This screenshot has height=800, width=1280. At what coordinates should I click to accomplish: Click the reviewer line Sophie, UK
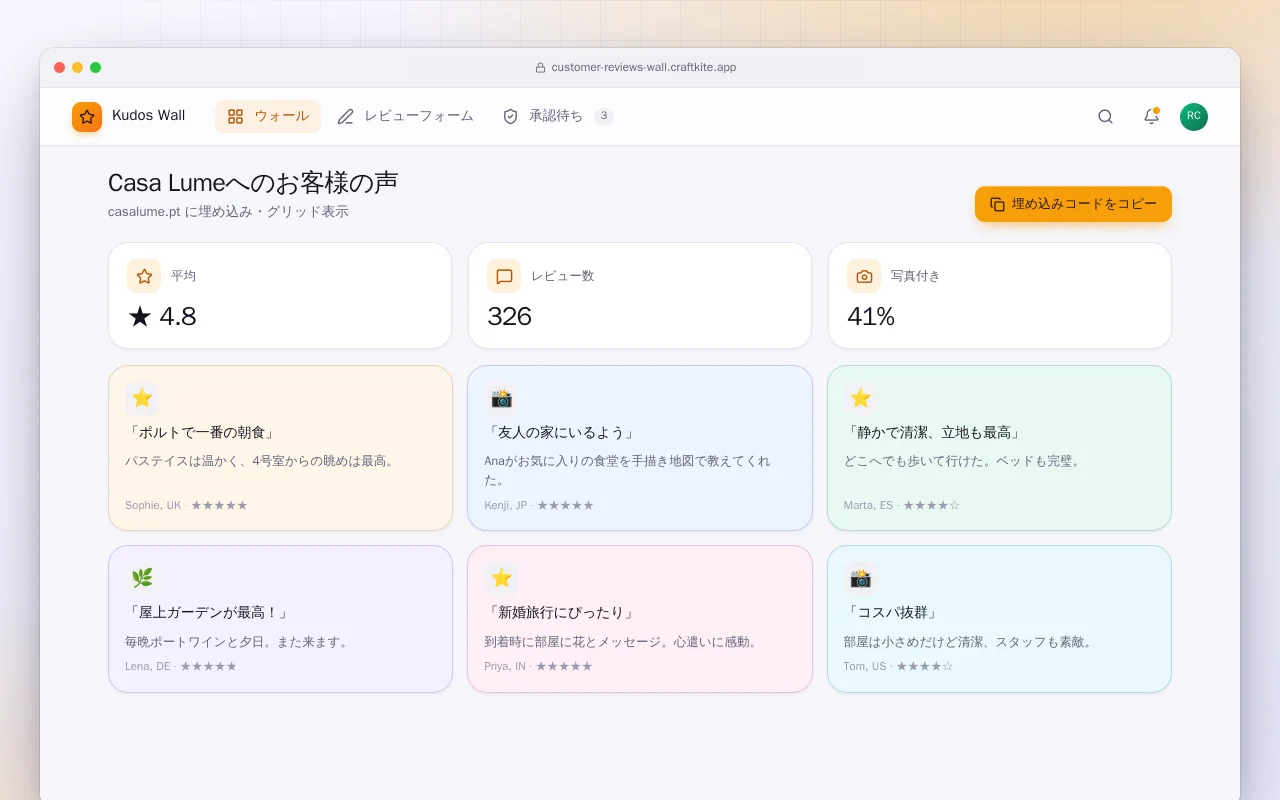click(186, 506)
